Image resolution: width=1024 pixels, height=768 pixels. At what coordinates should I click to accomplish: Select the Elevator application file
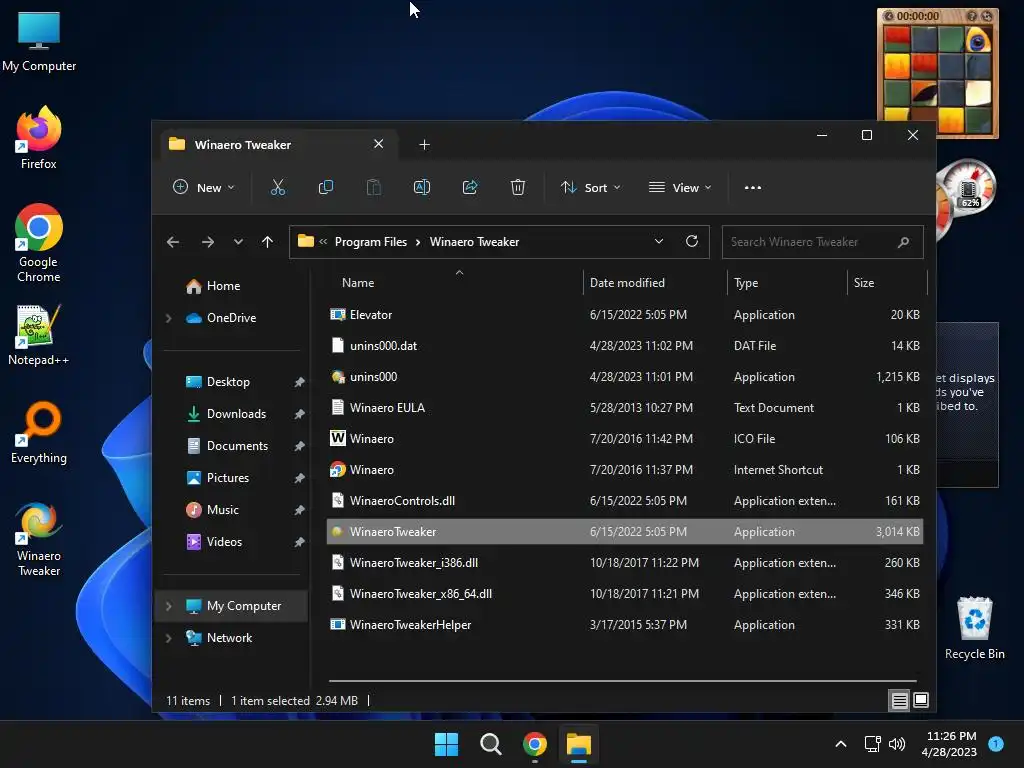pyautogui.click(x=624, y=315)
